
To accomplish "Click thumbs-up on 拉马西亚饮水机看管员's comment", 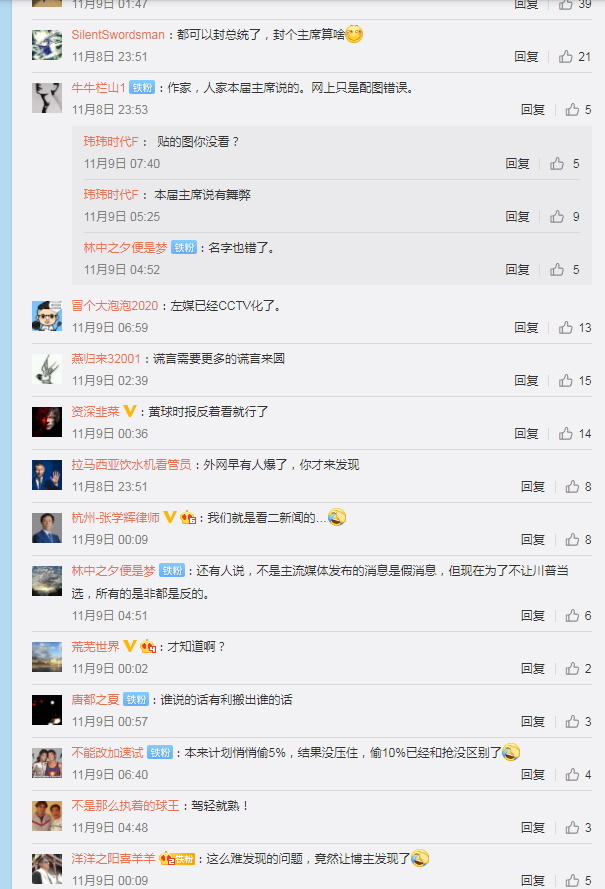I will pos(572,486).
